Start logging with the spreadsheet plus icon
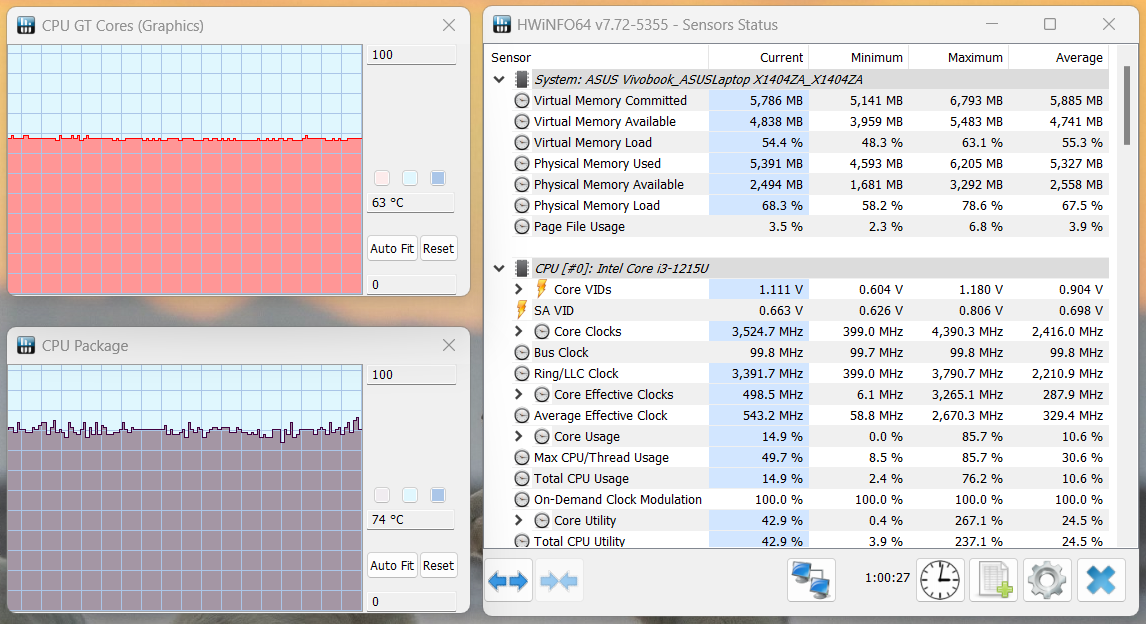 pos(993,580)
